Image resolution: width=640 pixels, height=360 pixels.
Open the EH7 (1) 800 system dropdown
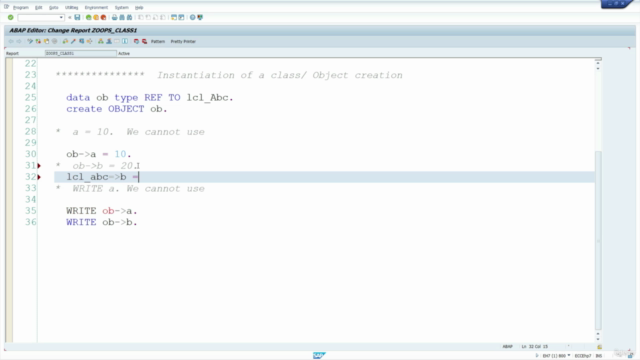pyautogui.click(x=569, y=356)
